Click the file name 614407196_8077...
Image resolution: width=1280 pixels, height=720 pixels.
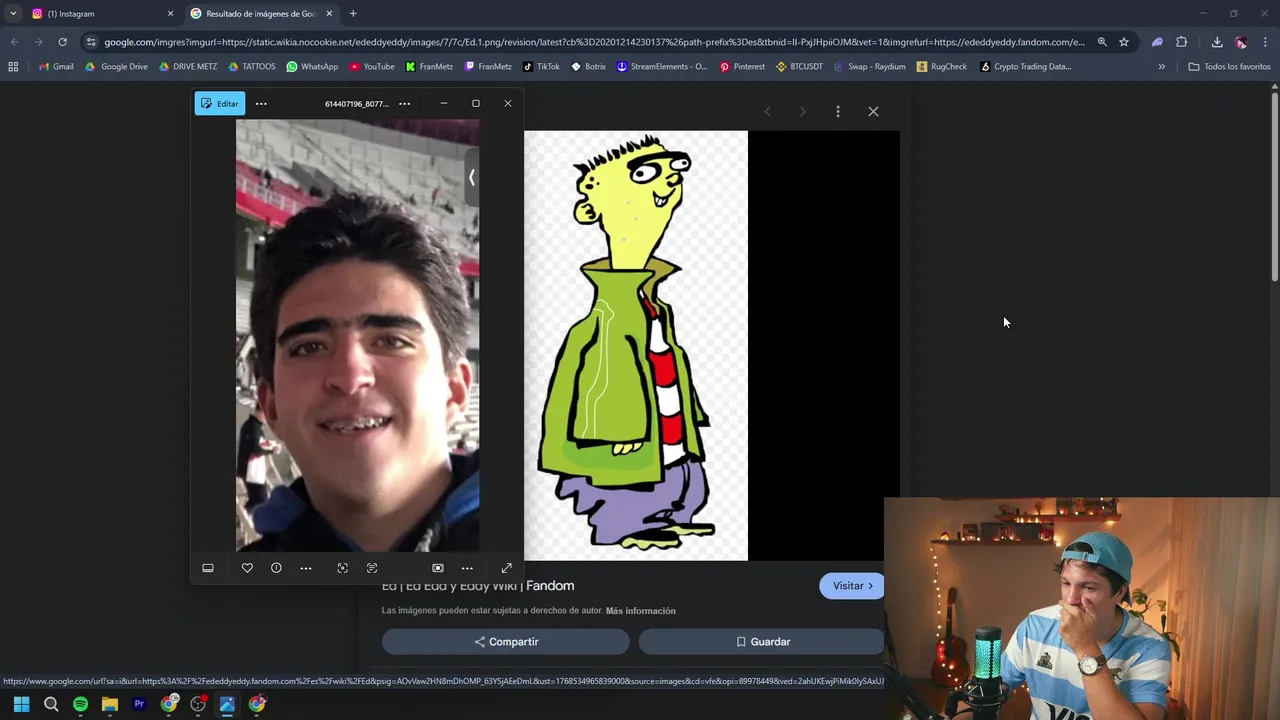356,104
